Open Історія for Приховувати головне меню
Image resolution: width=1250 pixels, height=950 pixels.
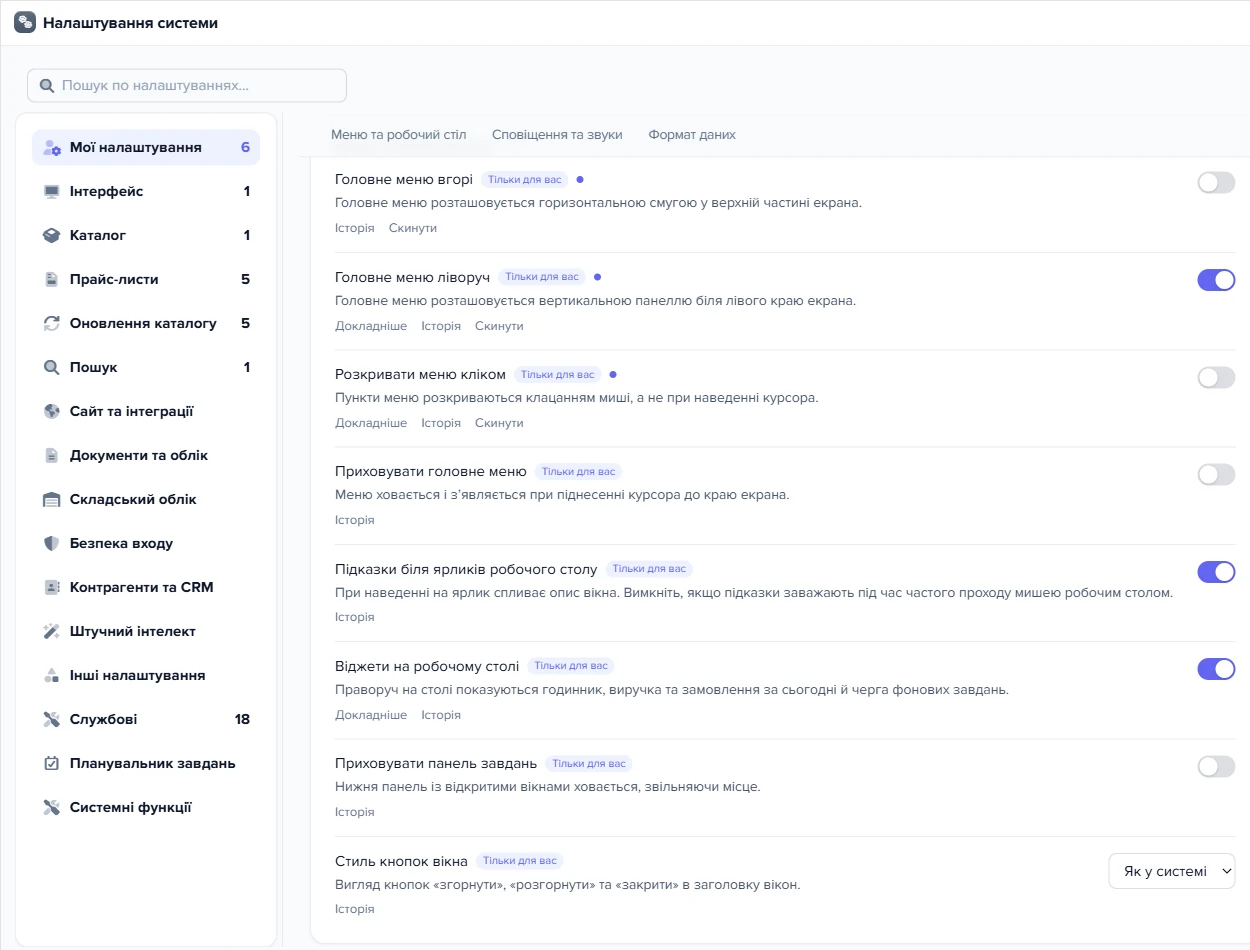coord(355,520)
